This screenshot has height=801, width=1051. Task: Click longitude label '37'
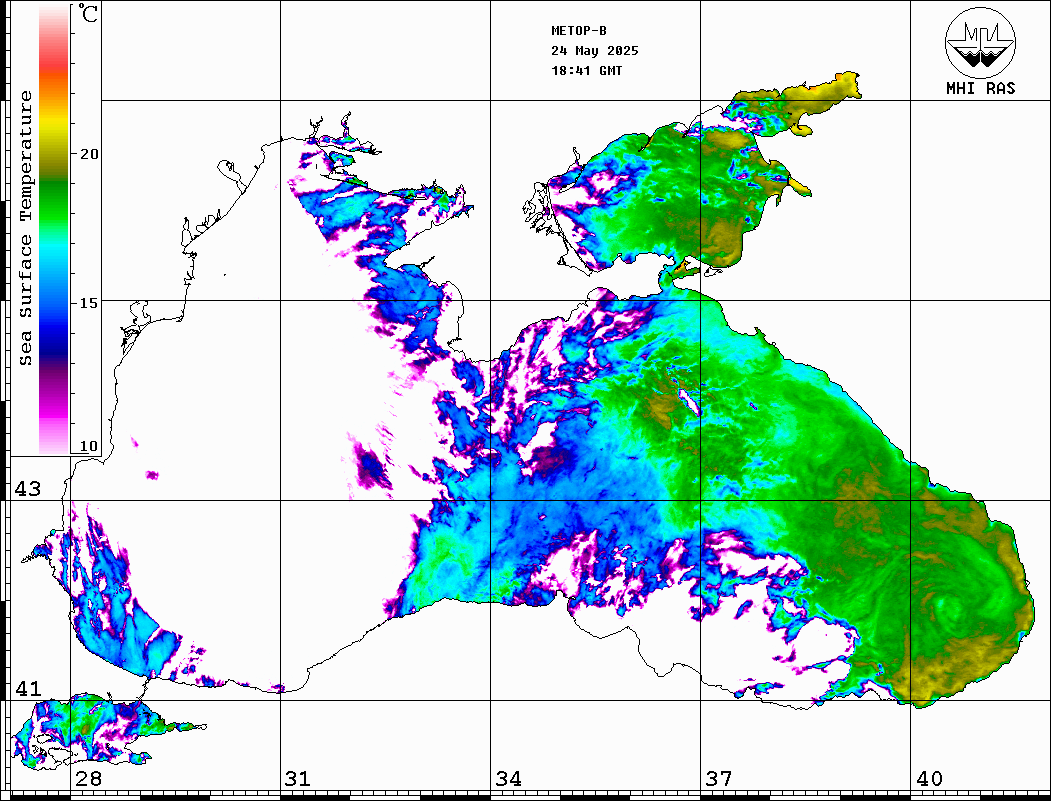point(719,779)
